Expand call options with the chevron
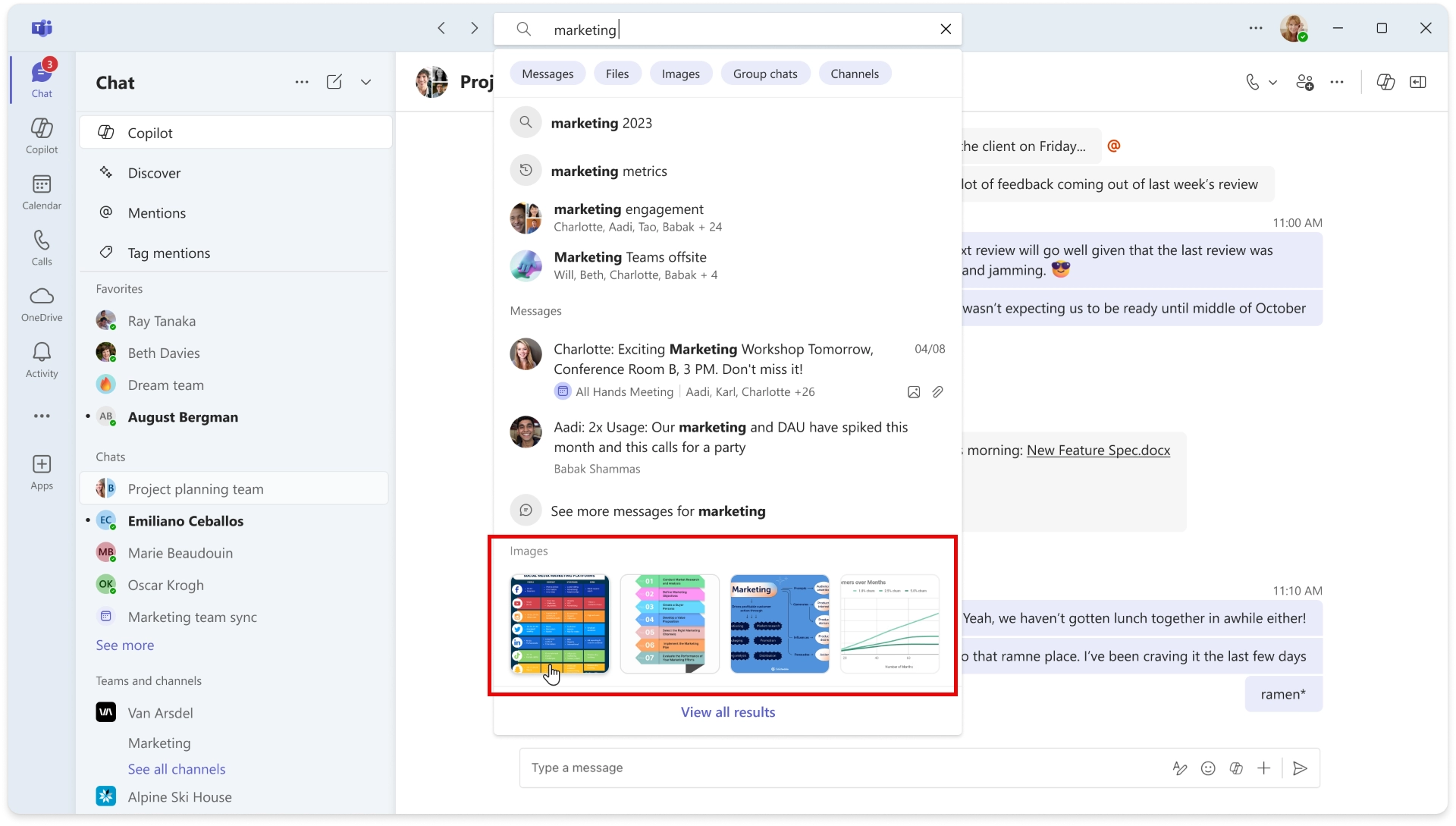Viewport: 1456px width, 826px height. click(x=1272, y=81)
